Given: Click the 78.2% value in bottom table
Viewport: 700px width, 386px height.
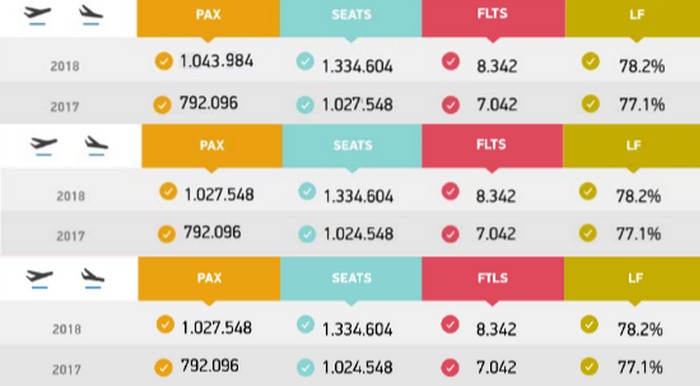Looking at the screenshot, I should click(640, 329).
